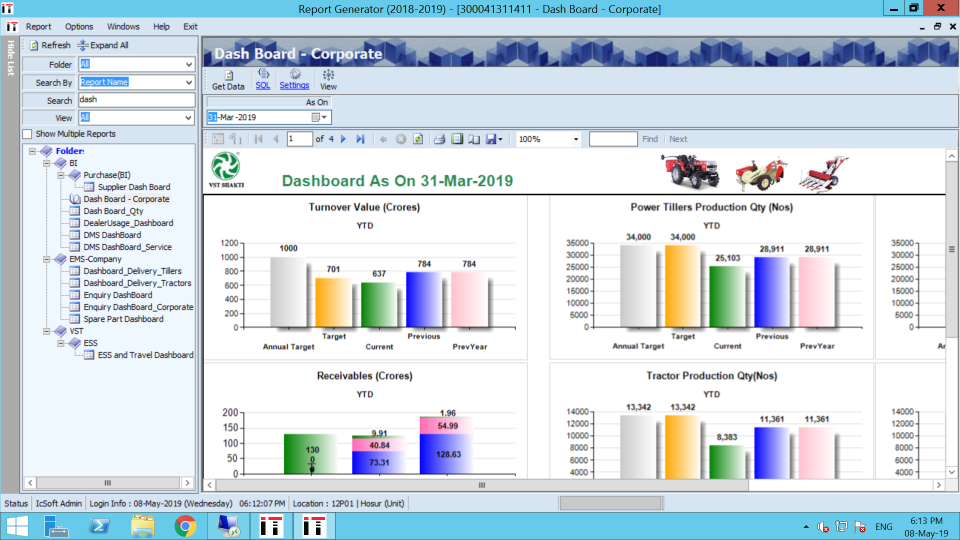Collapse the BI folder node
The height and width of the screenshot is (540, 960).
[46, 163]
